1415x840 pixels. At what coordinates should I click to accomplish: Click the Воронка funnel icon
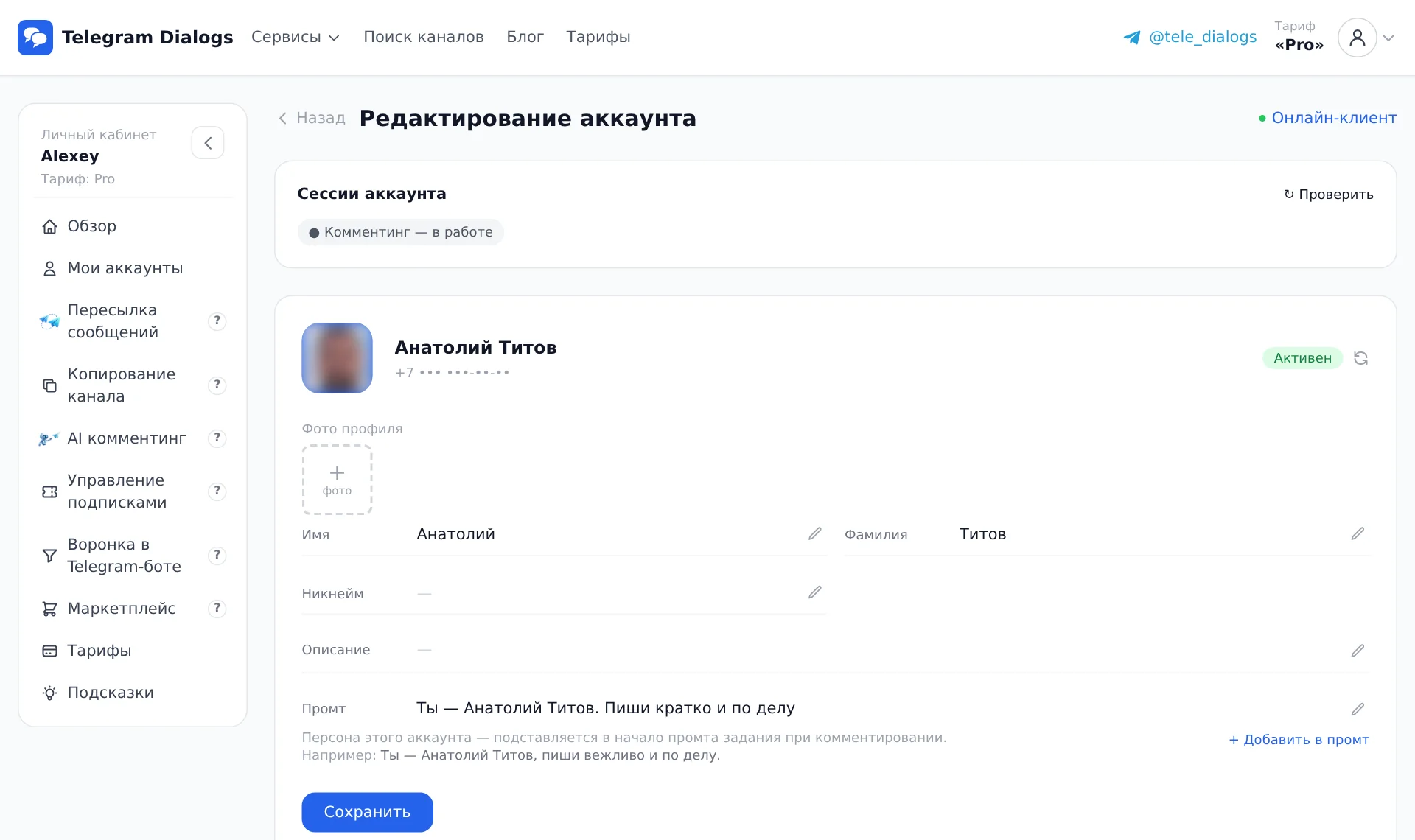click(x=49, y=556)
